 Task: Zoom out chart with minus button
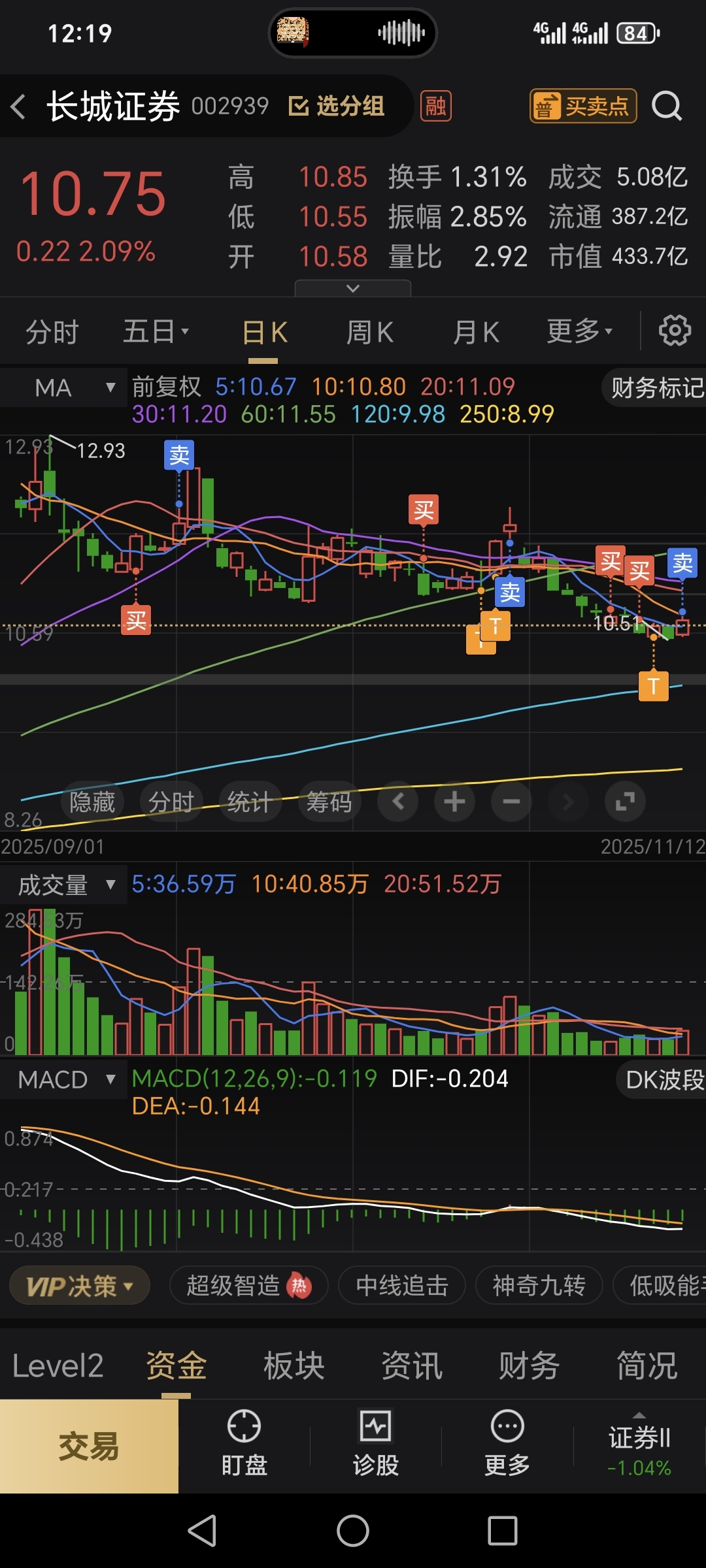pyautogui.click(x=511, y=801)
